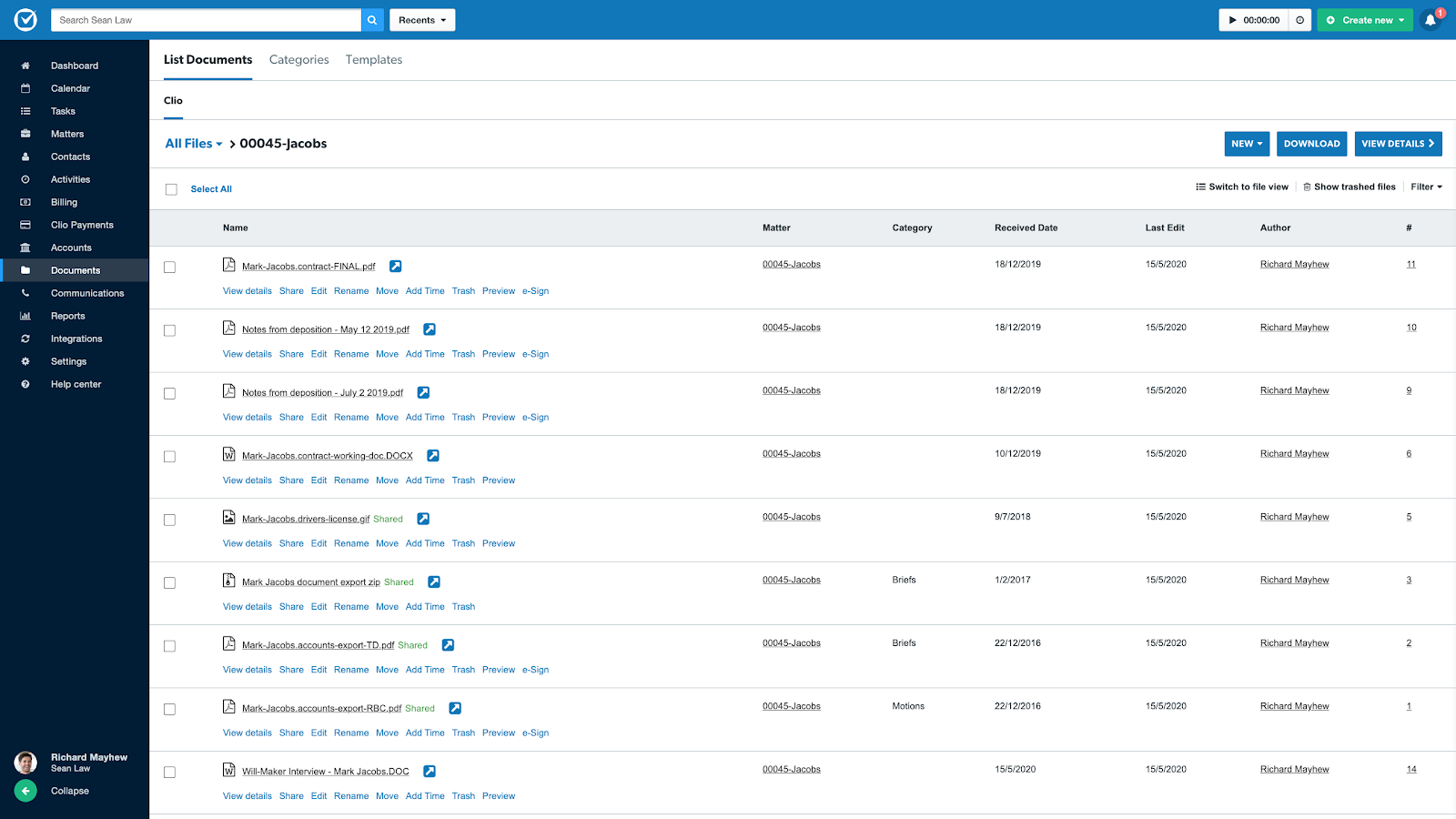Click the VIEW DETAILS button
Screen dimensions: 1456x819
1398,144
